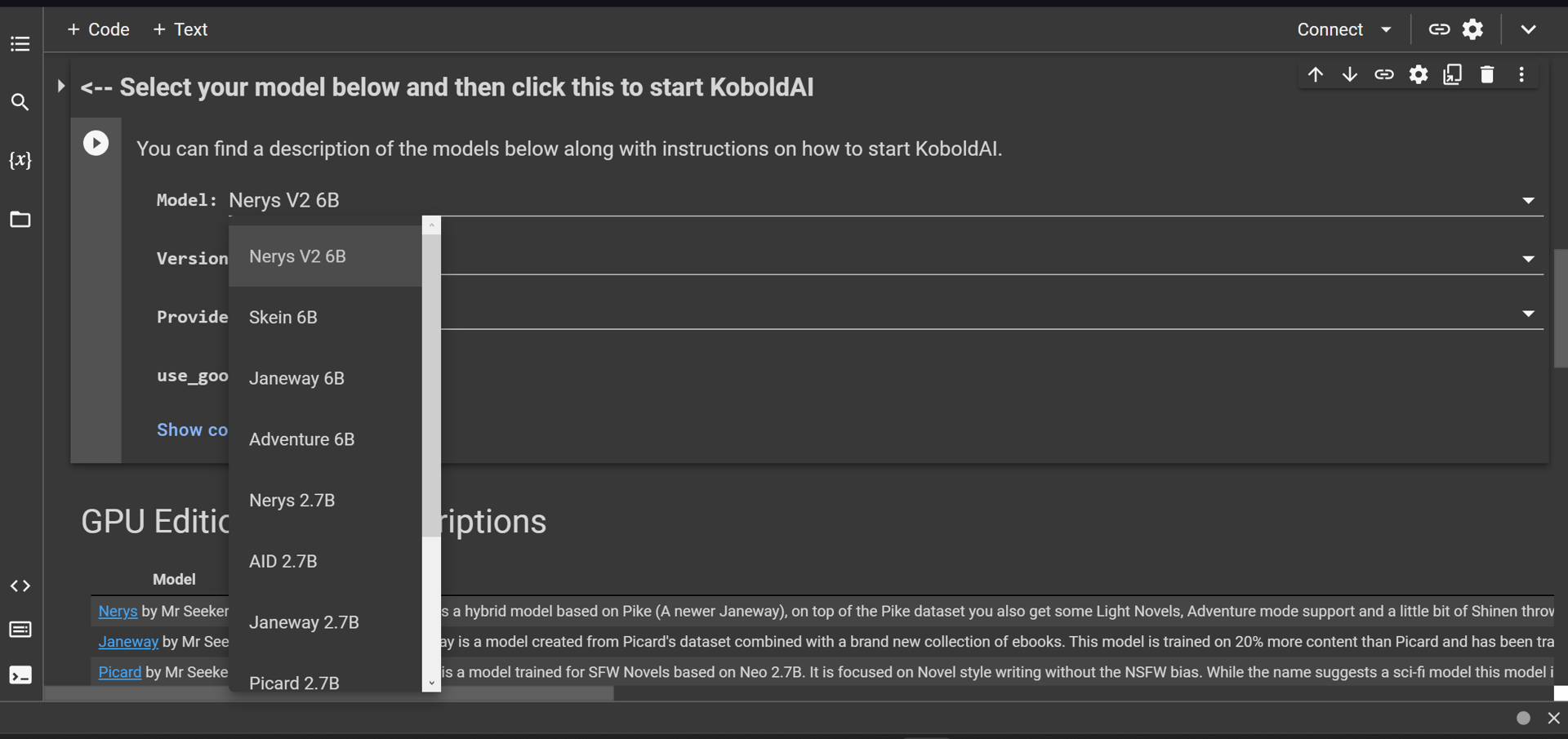Collapse the section with triangle arrow
The height and width of the screenshot is (739, 1568).
[60, 86]
